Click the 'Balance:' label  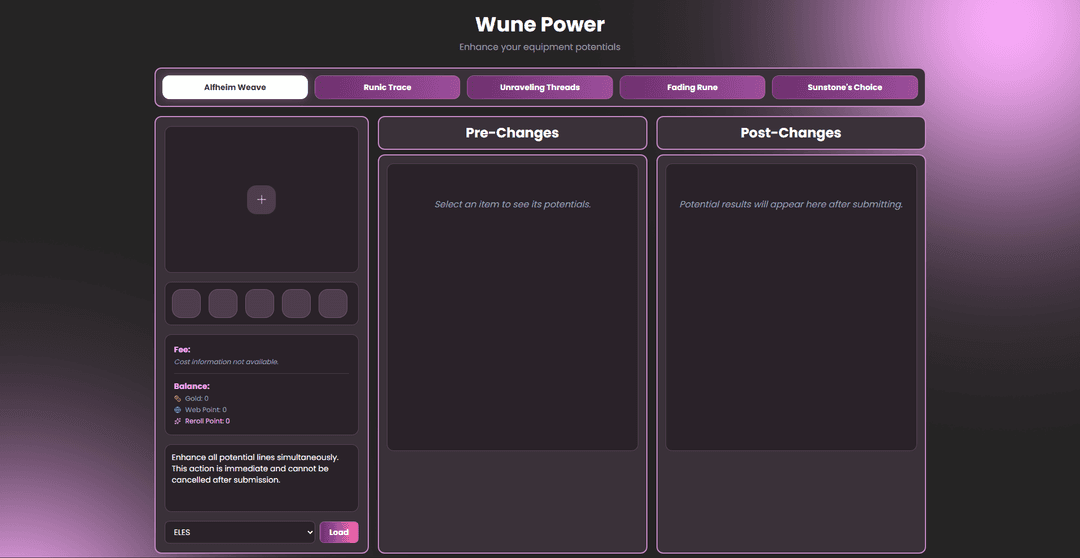coord(191,386)
